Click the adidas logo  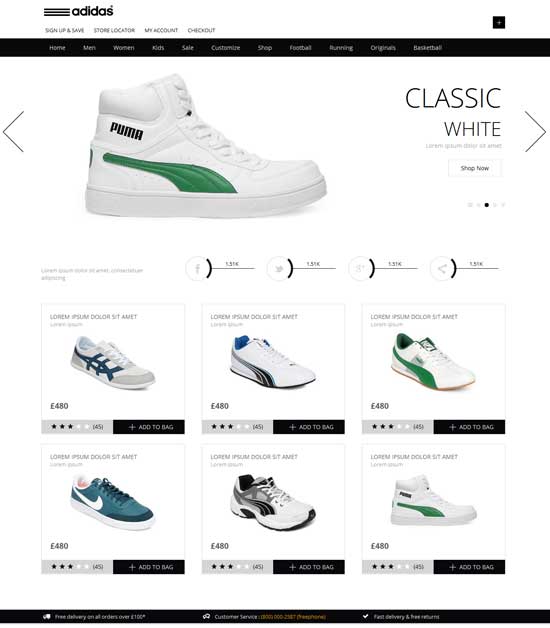point(79,11)
